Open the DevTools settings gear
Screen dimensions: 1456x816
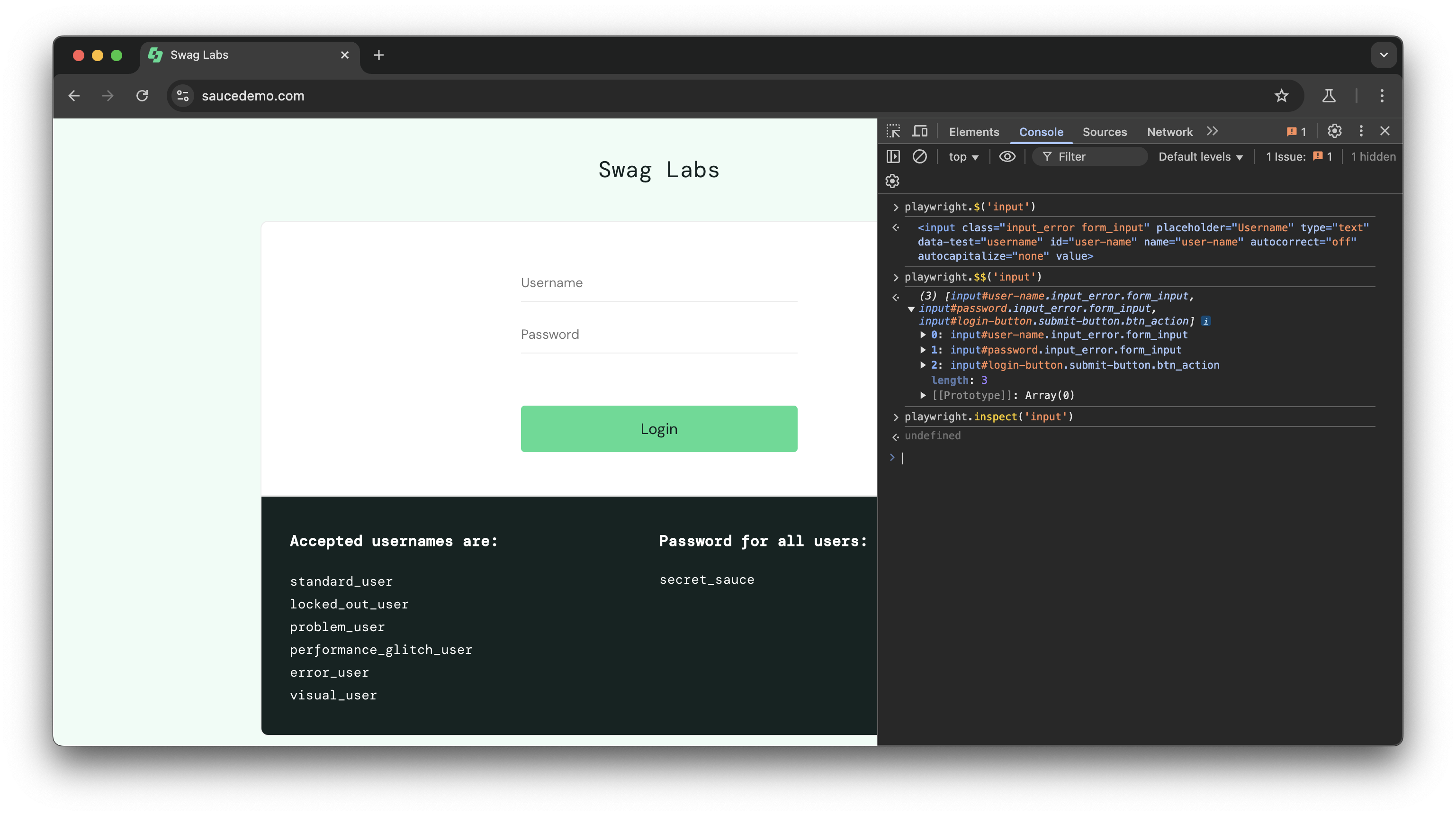click(x=1334, y=131)
